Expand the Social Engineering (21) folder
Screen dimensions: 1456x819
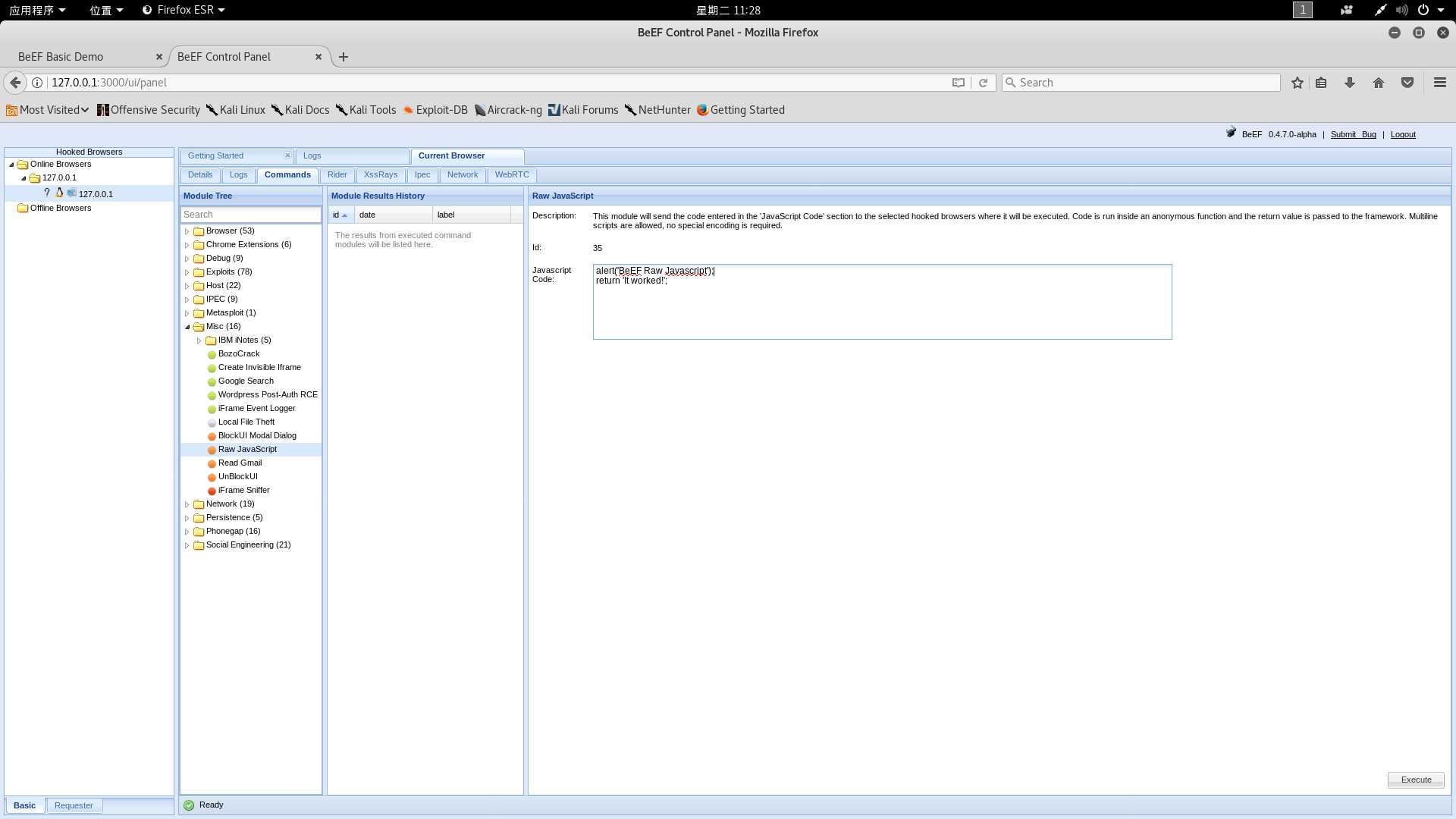[x=187, y=545]
